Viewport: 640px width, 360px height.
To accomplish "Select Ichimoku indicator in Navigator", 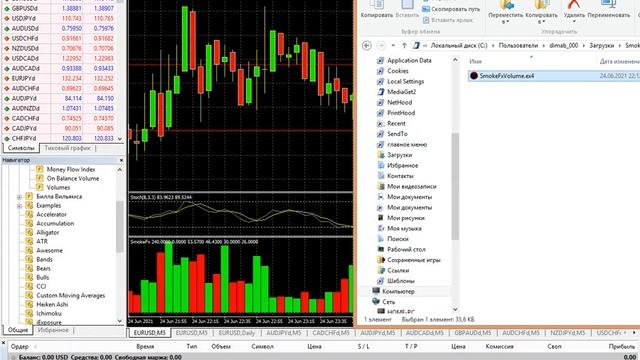I will point(49,313).
